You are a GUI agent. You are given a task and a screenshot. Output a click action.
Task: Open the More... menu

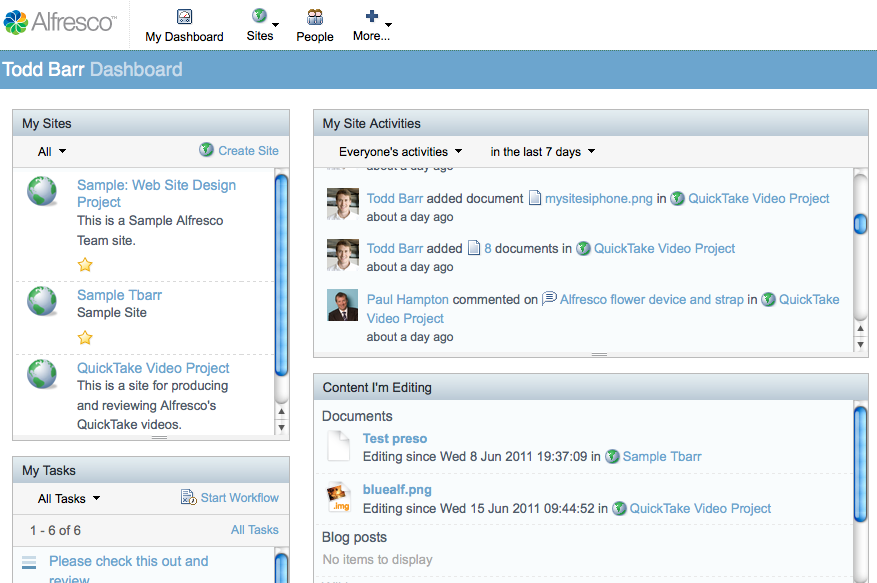(371, 36)
